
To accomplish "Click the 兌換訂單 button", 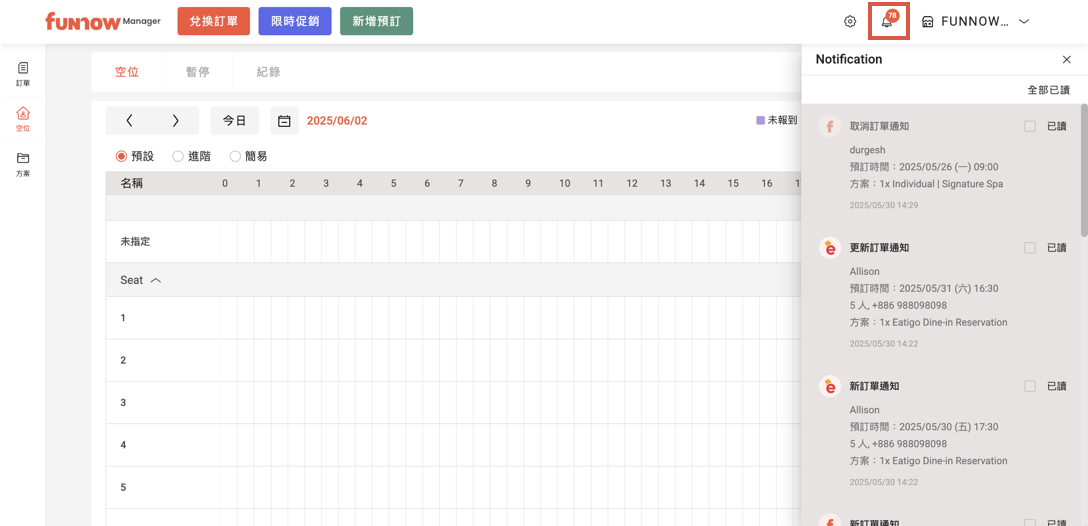I will (x=213, y=22).
